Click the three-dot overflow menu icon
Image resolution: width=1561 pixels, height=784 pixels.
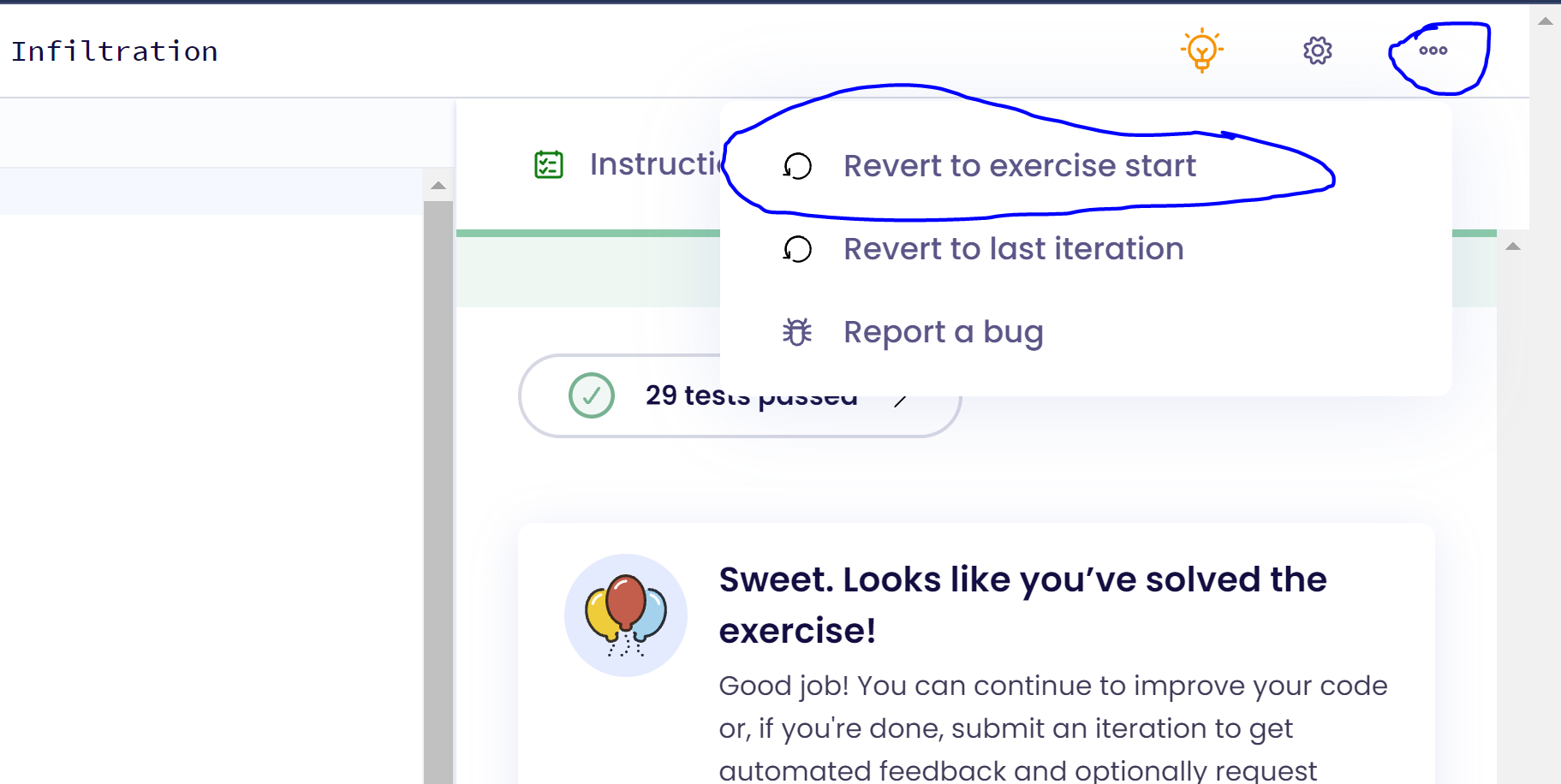(1433, 50)
